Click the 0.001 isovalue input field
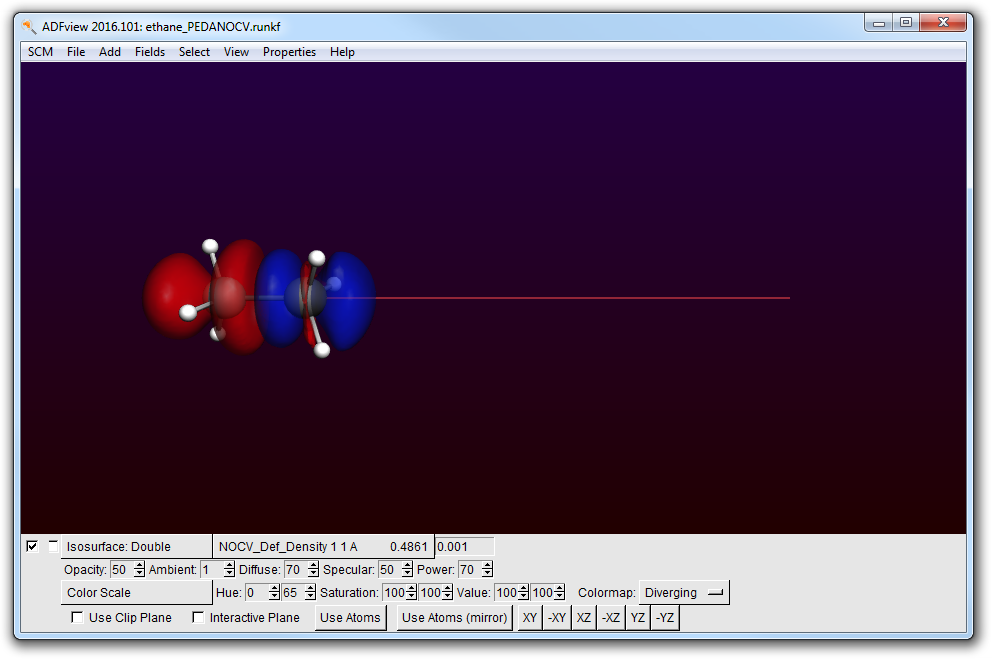This screenshot has width=992, height=659. [464, 546]
